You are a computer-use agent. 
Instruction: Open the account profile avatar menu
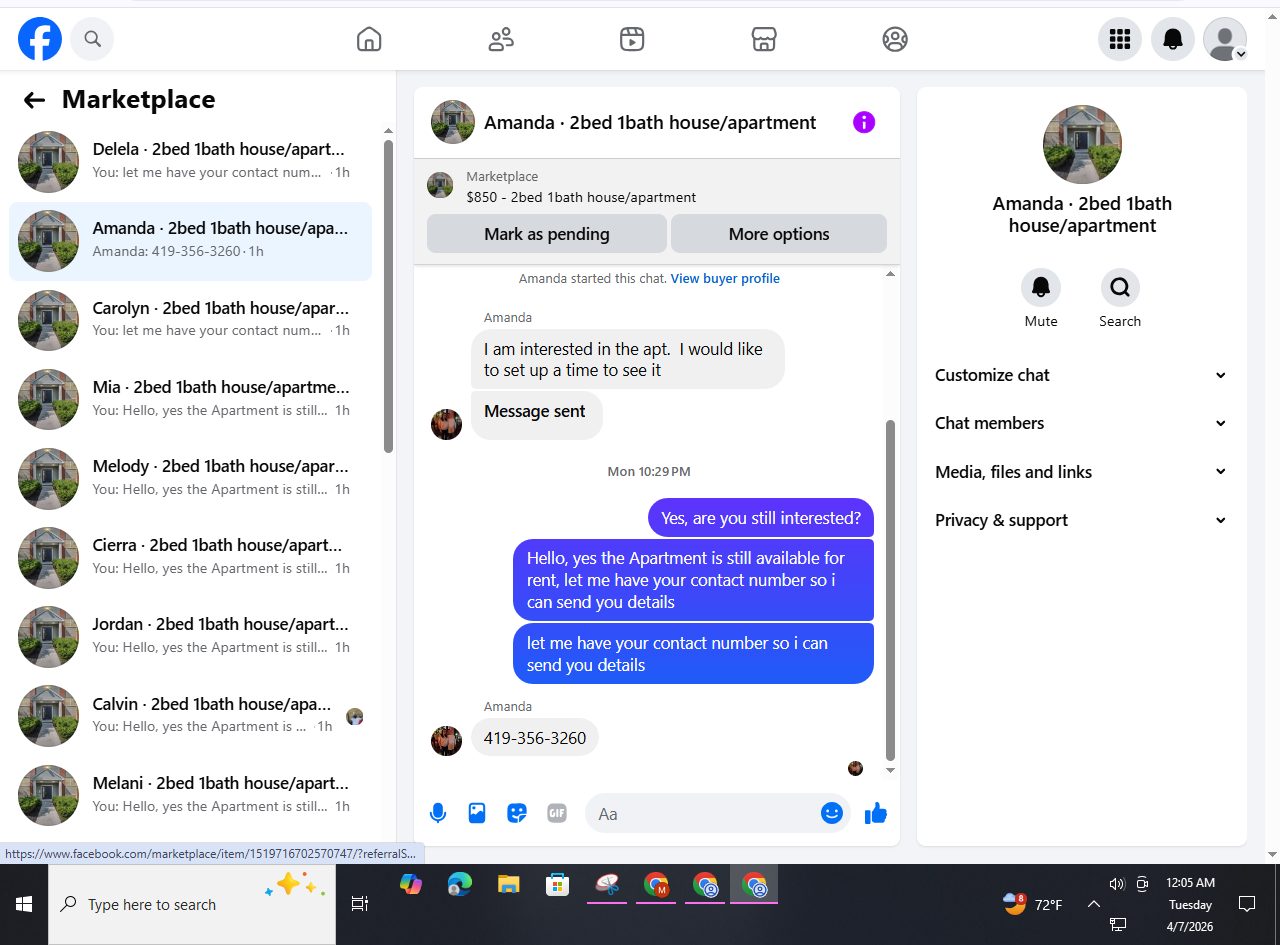pyautogui.click(x=1225, y=39)
